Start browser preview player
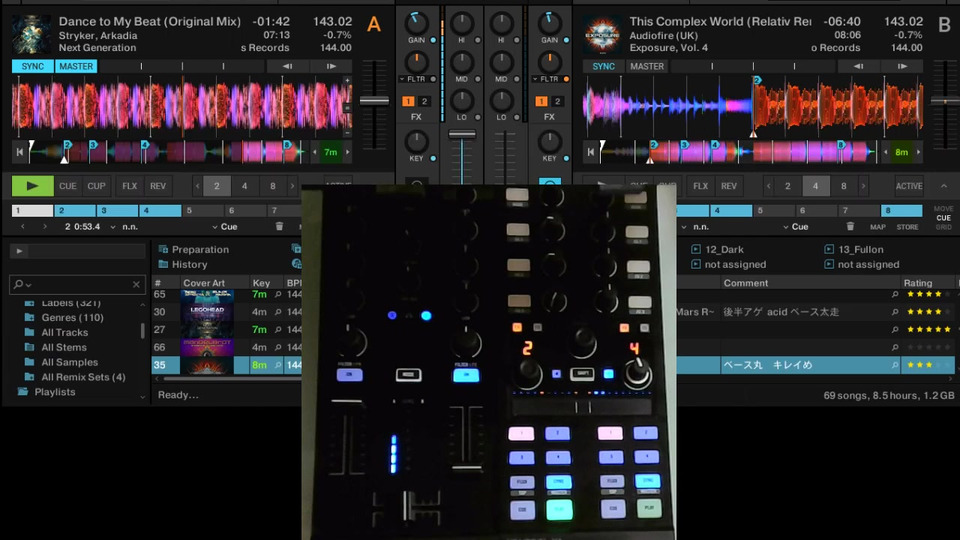The image size is (960, 540). click(20, 250)
